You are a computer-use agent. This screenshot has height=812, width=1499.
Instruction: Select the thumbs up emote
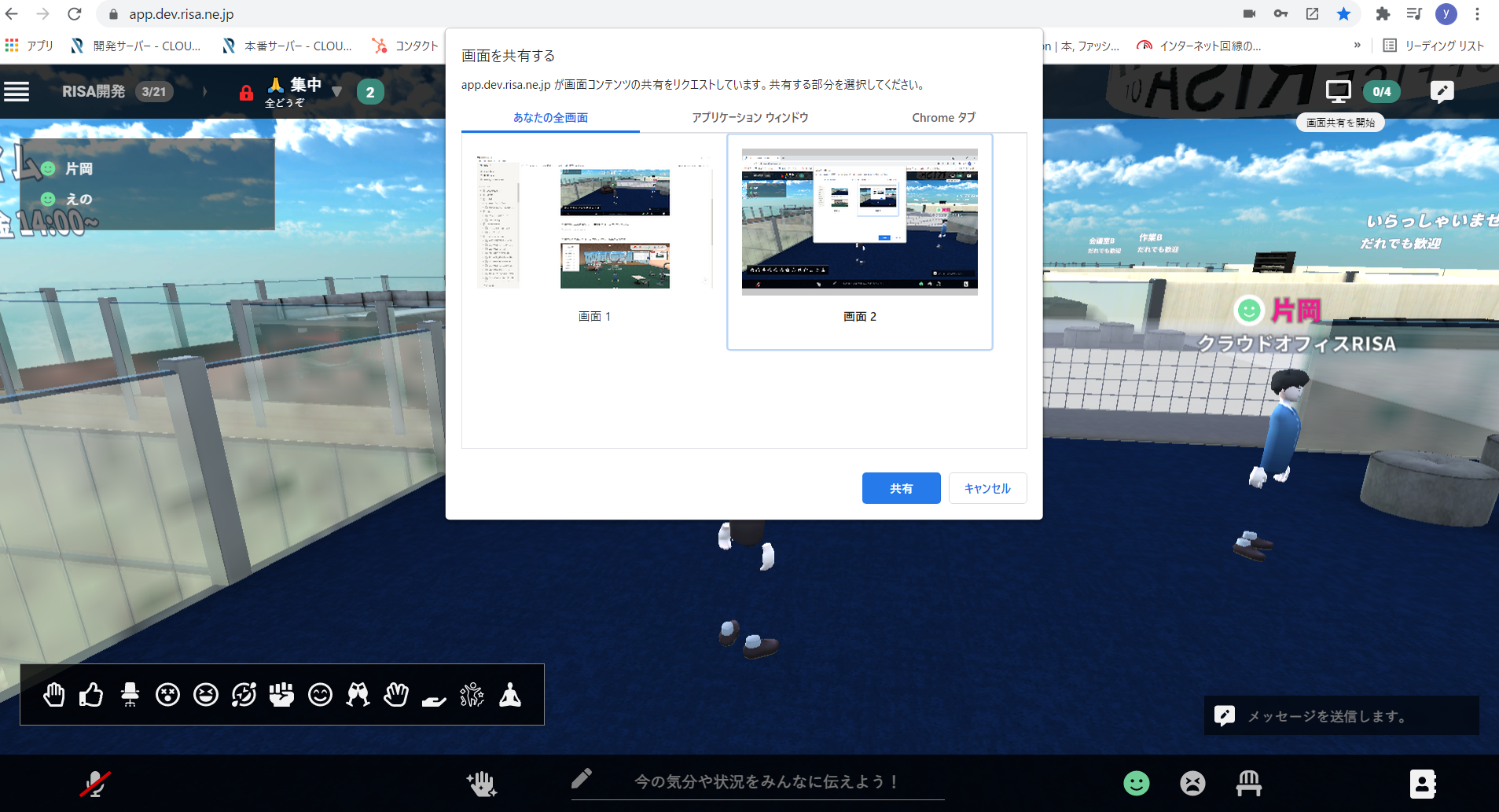(x=91, y=695)
